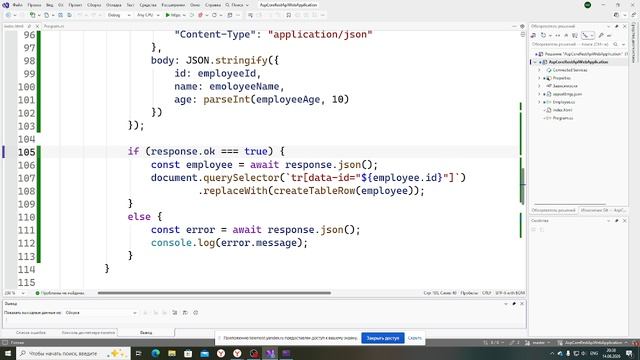Switch to Список ошибок tab

(31, 333)
